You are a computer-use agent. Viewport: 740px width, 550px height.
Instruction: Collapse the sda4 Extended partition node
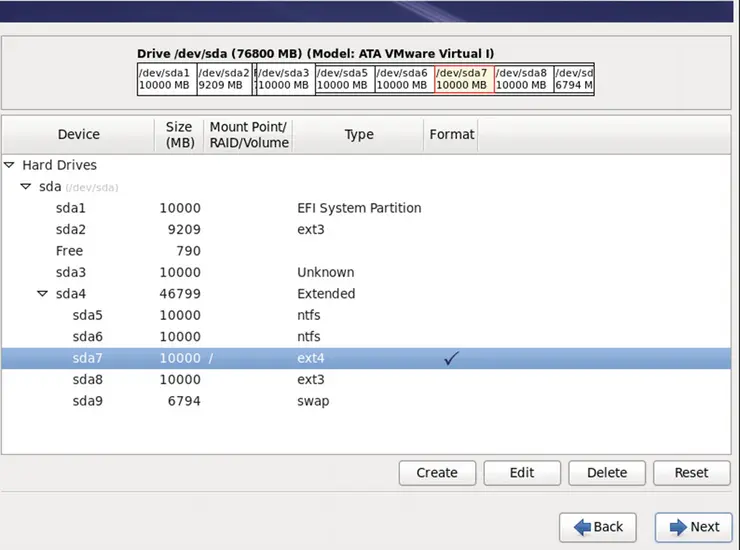(x=43, y=294)
